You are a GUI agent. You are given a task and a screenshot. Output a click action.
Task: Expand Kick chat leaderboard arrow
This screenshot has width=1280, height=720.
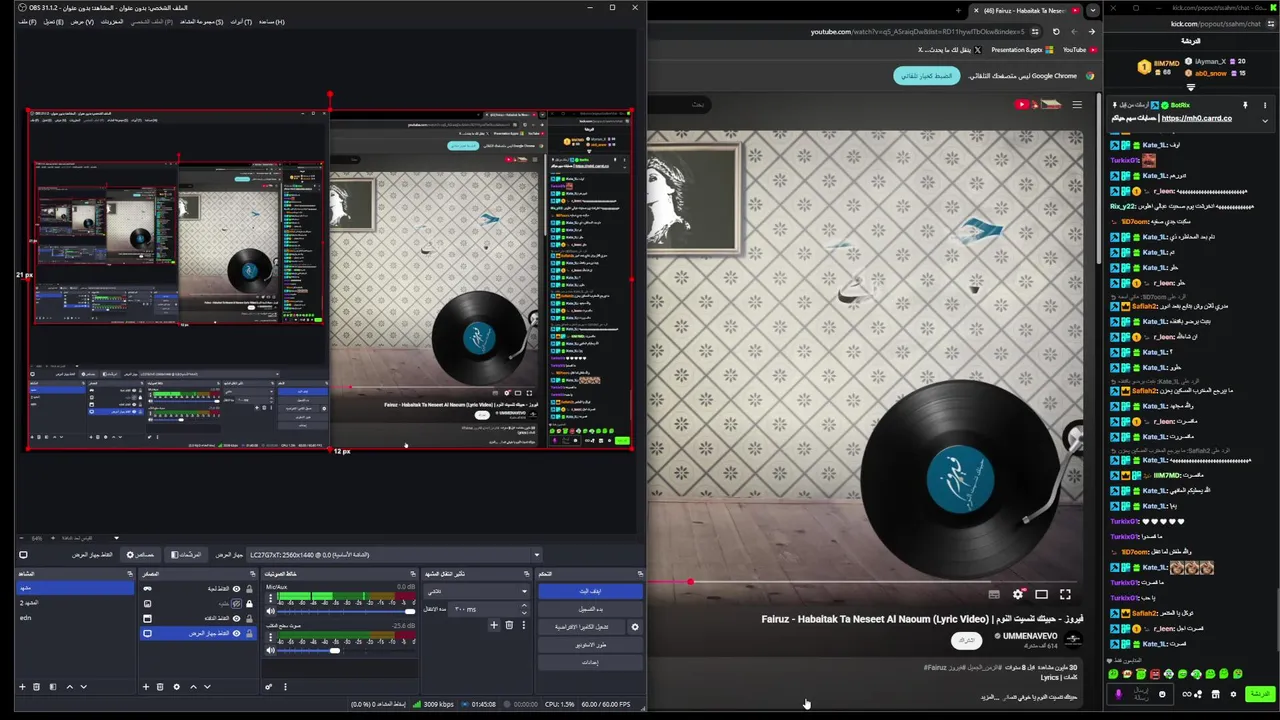(x=1190, y=87)
